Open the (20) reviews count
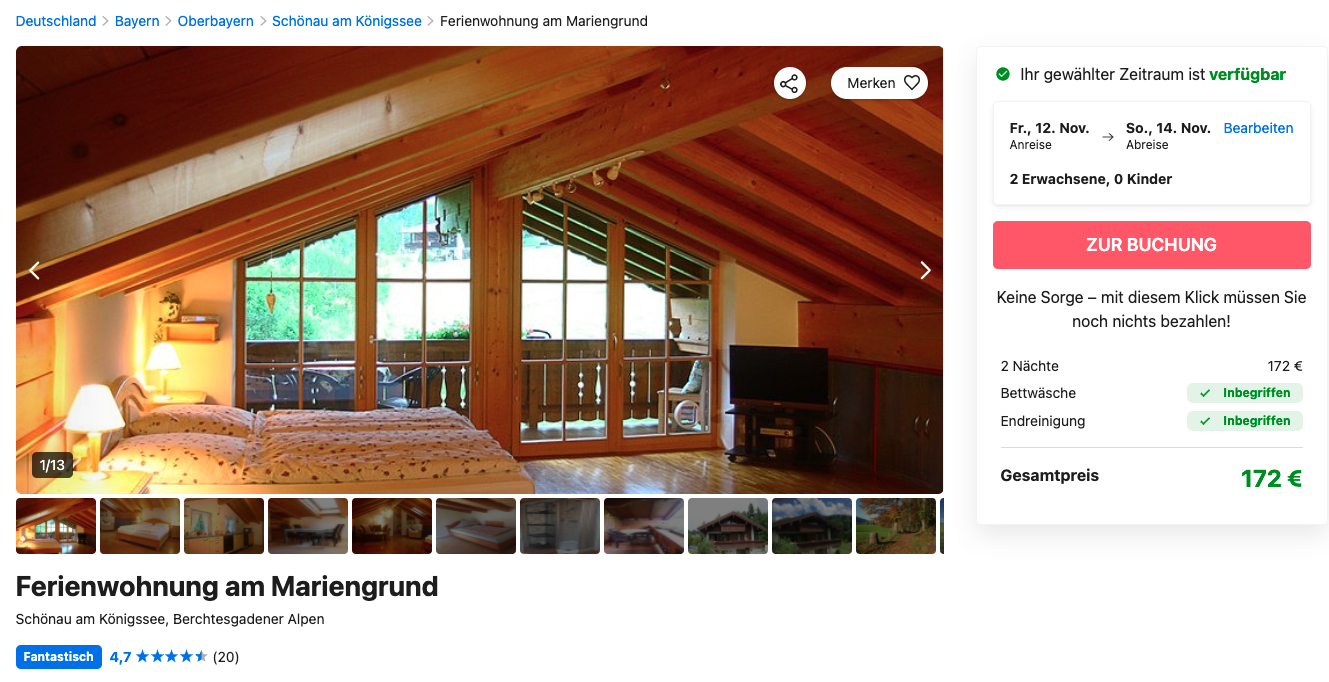This screenshot has height=682, width=1329. point(226,657)
